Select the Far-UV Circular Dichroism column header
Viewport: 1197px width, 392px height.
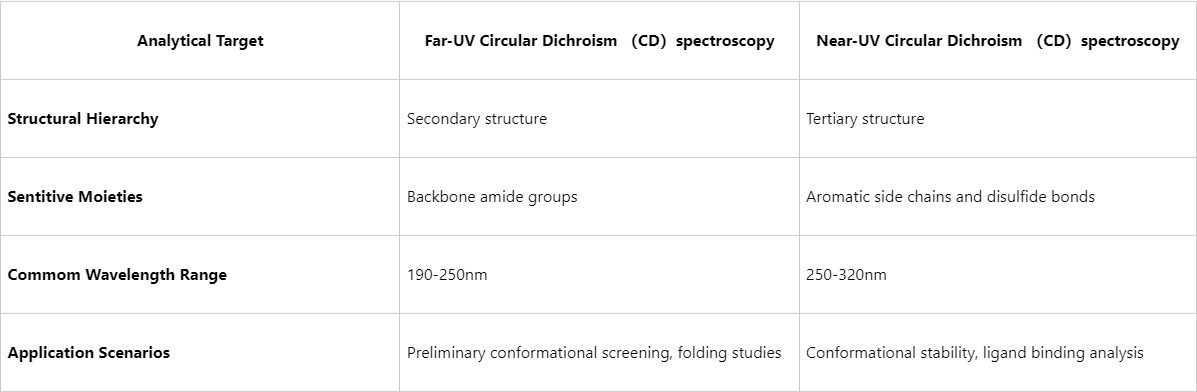(599, 40)
